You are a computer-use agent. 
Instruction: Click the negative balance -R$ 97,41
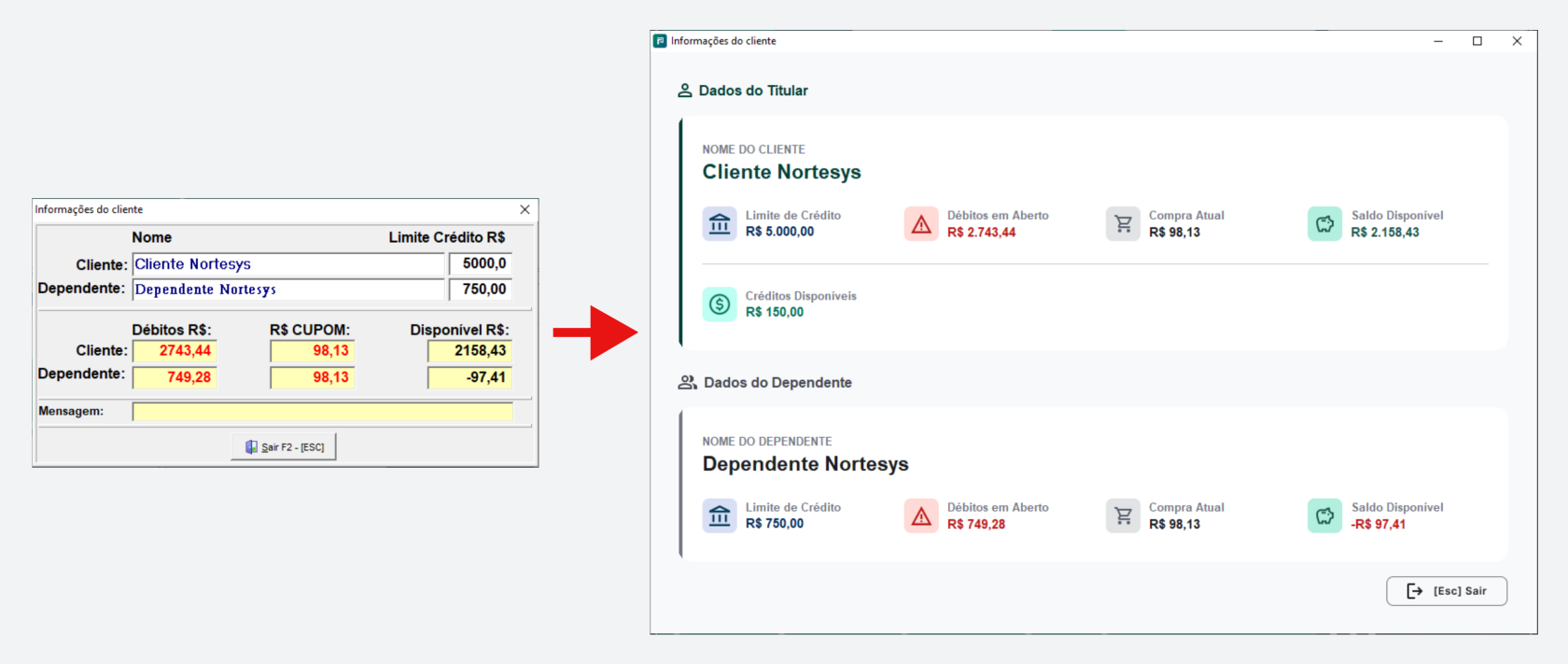click(x=1379, y=524)
